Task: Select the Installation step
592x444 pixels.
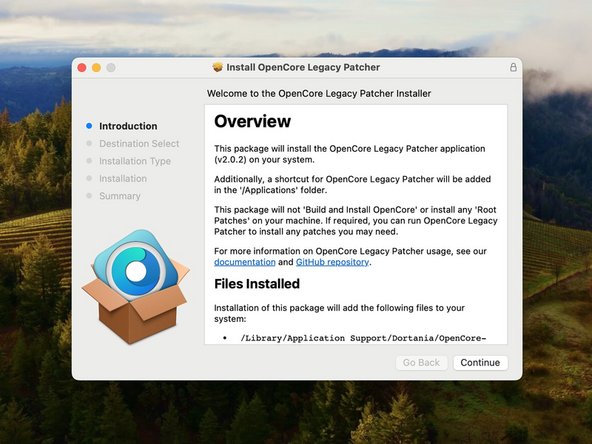Action: click(x=123, y=179)
